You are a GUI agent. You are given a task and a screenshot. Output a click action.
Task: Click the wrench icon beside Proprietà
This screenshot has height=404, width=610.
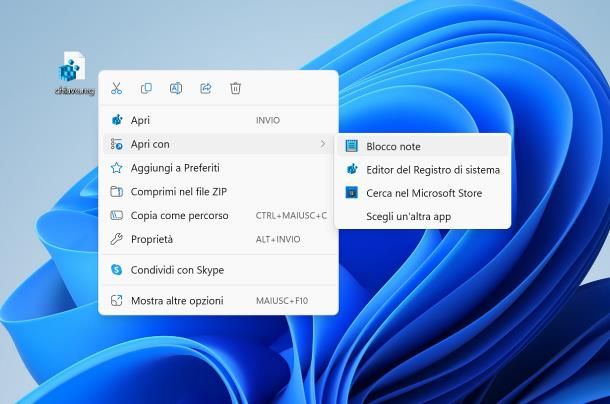[x=116, y=239]
